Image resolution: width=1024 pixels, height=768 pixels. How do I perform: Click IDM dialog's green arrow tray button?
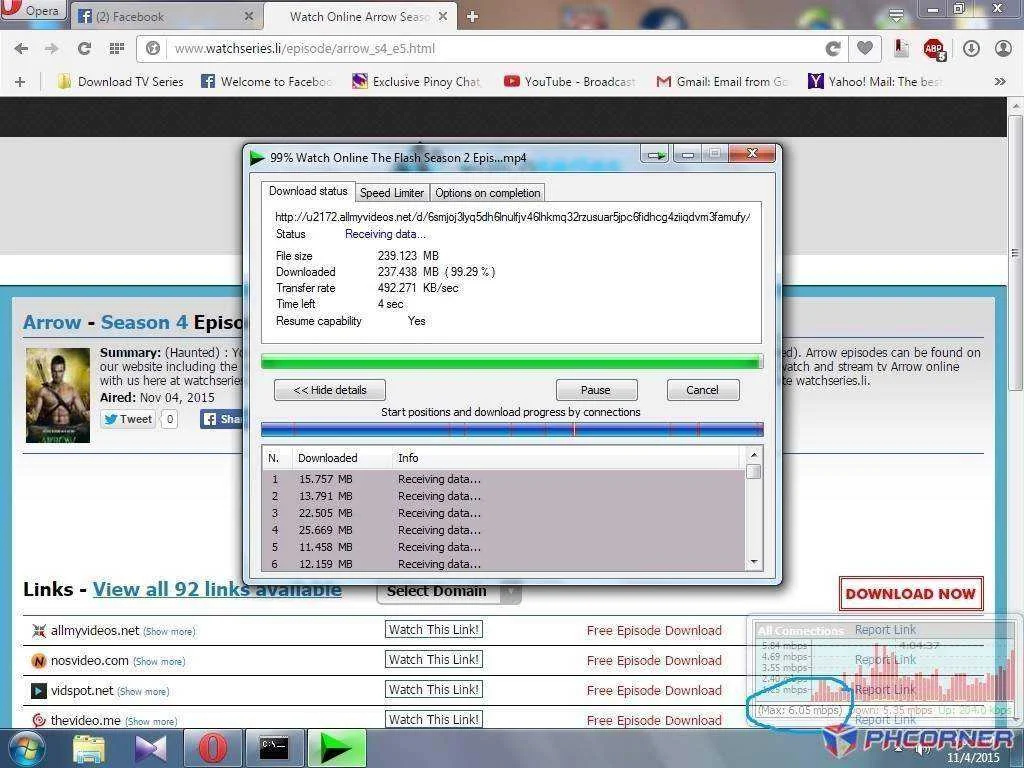(x=655, y=155)
